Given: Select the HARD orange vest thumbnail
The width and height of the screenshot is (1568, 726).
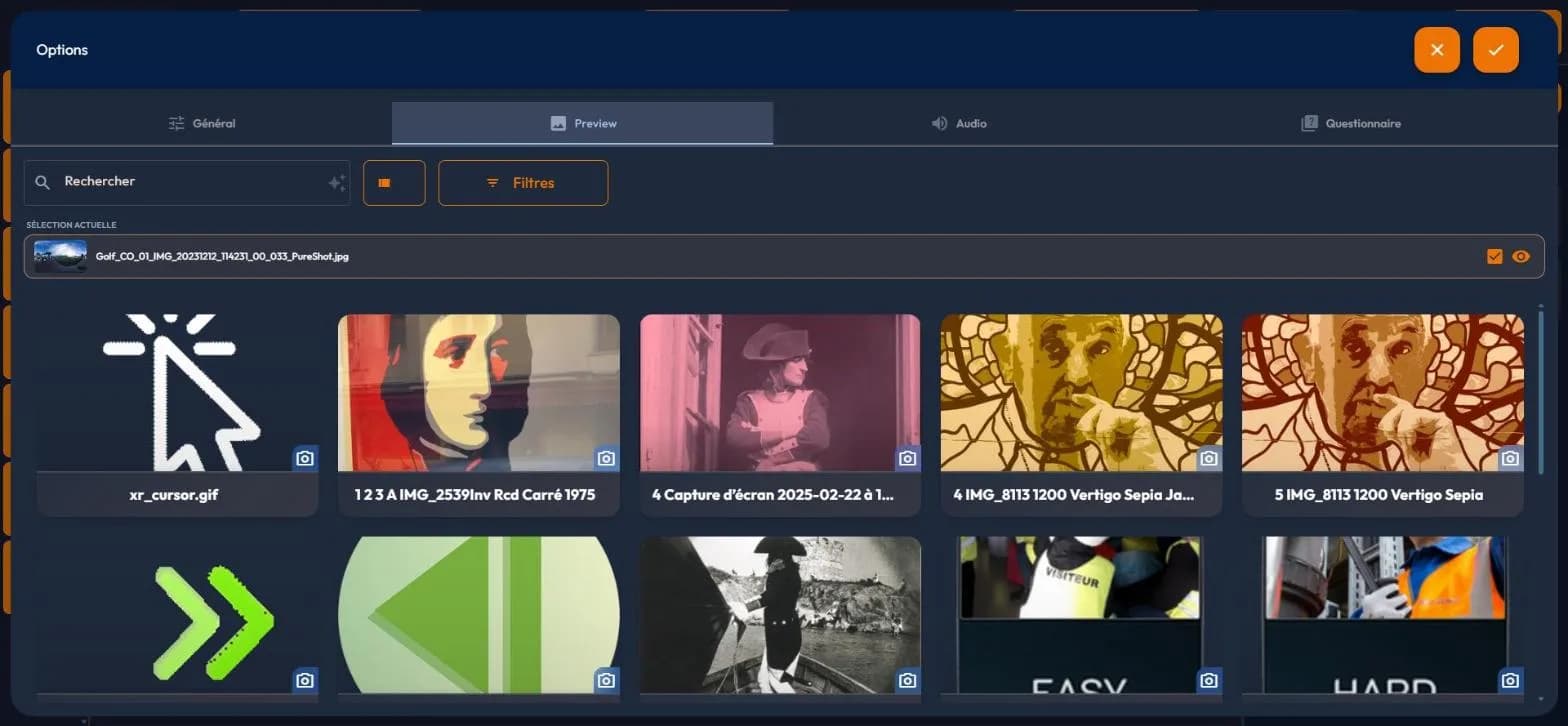Looking at the screenshot, I should 1383,615.
